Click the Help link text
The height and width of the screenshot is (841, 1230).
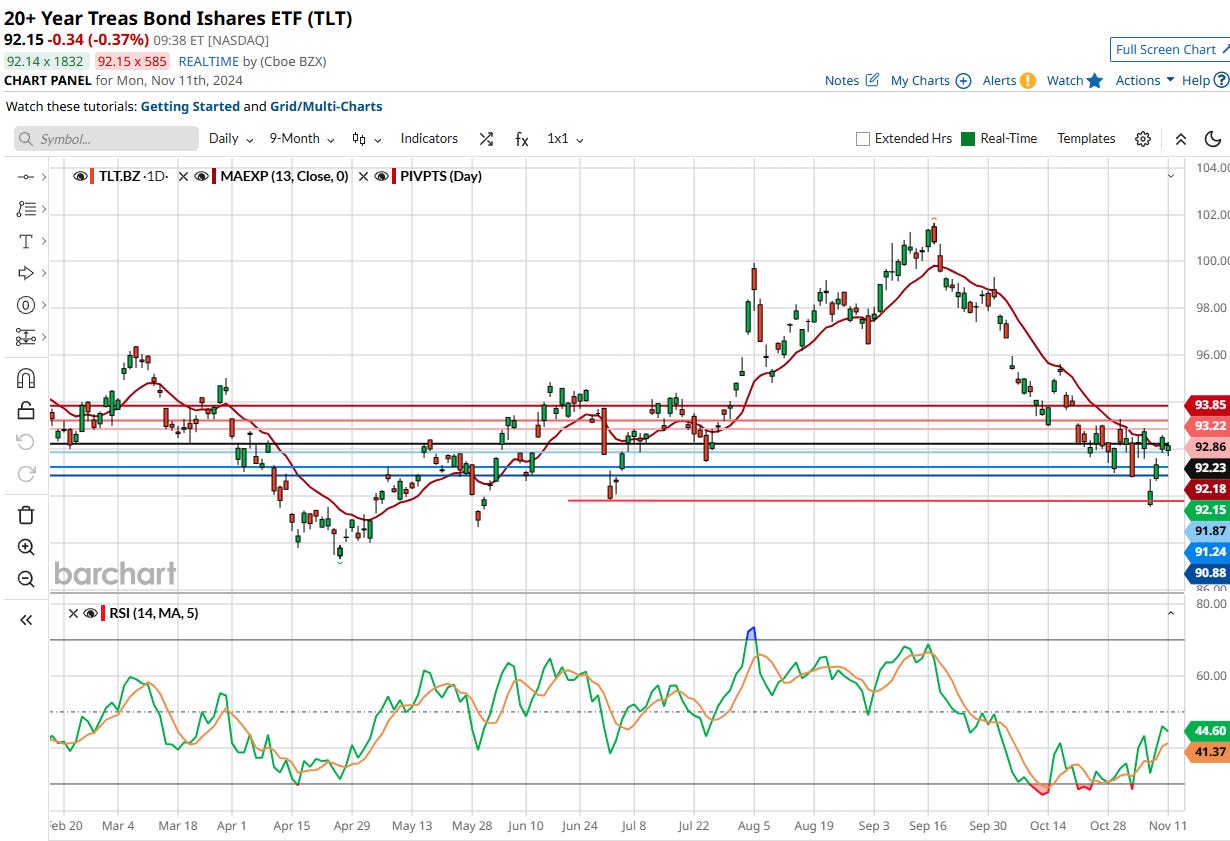coord(1196,80)
